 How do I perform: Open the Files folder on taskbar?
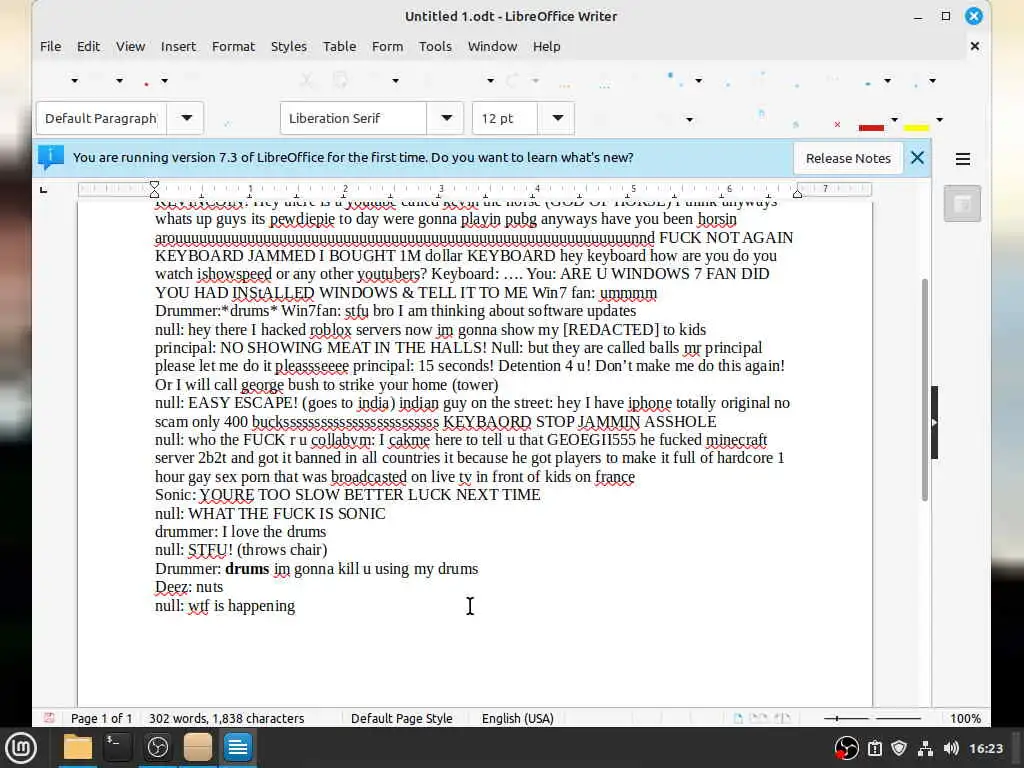point(78,748)
